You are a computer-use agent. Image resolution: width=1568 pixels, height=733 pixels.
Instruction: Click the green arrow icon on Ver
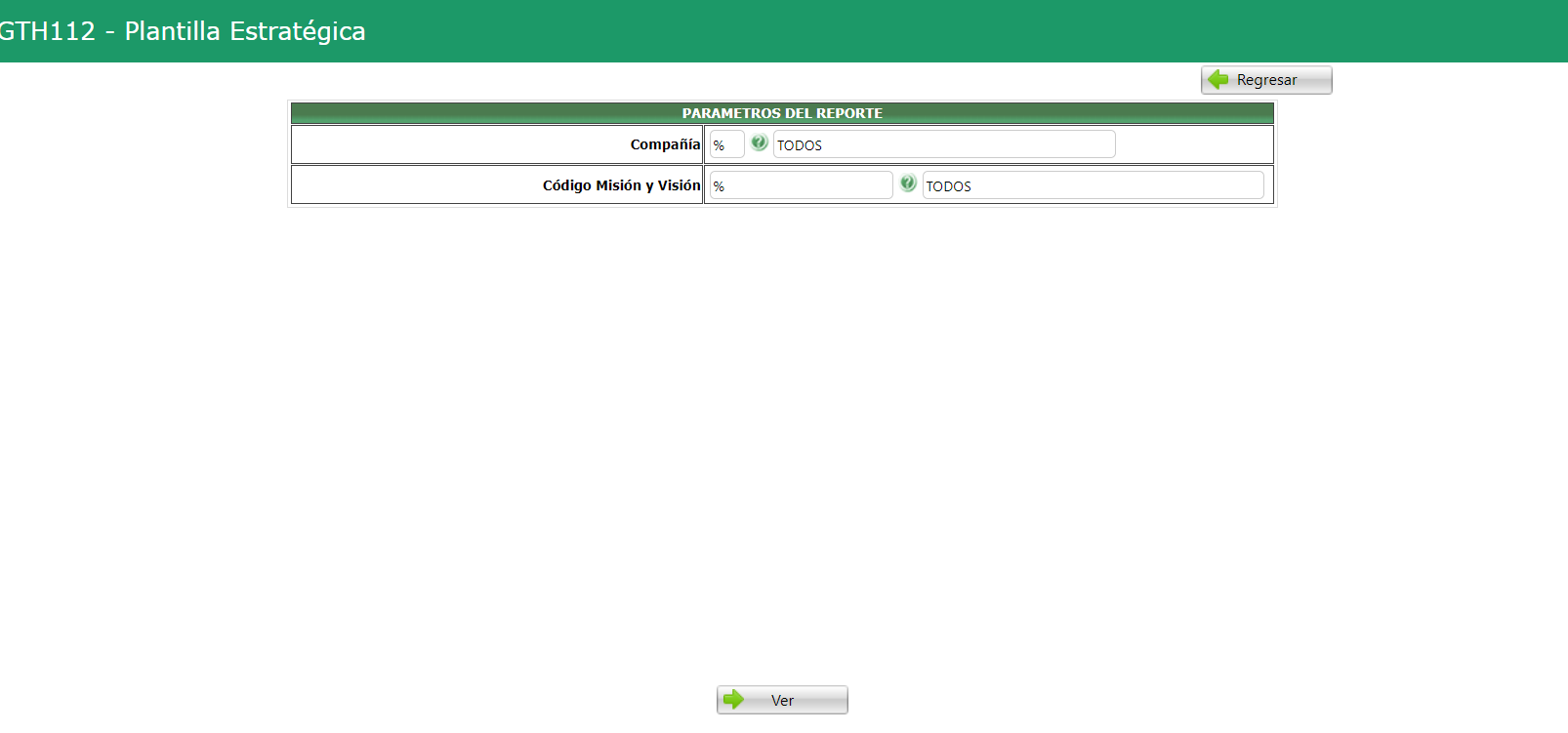tap(733, 699)
